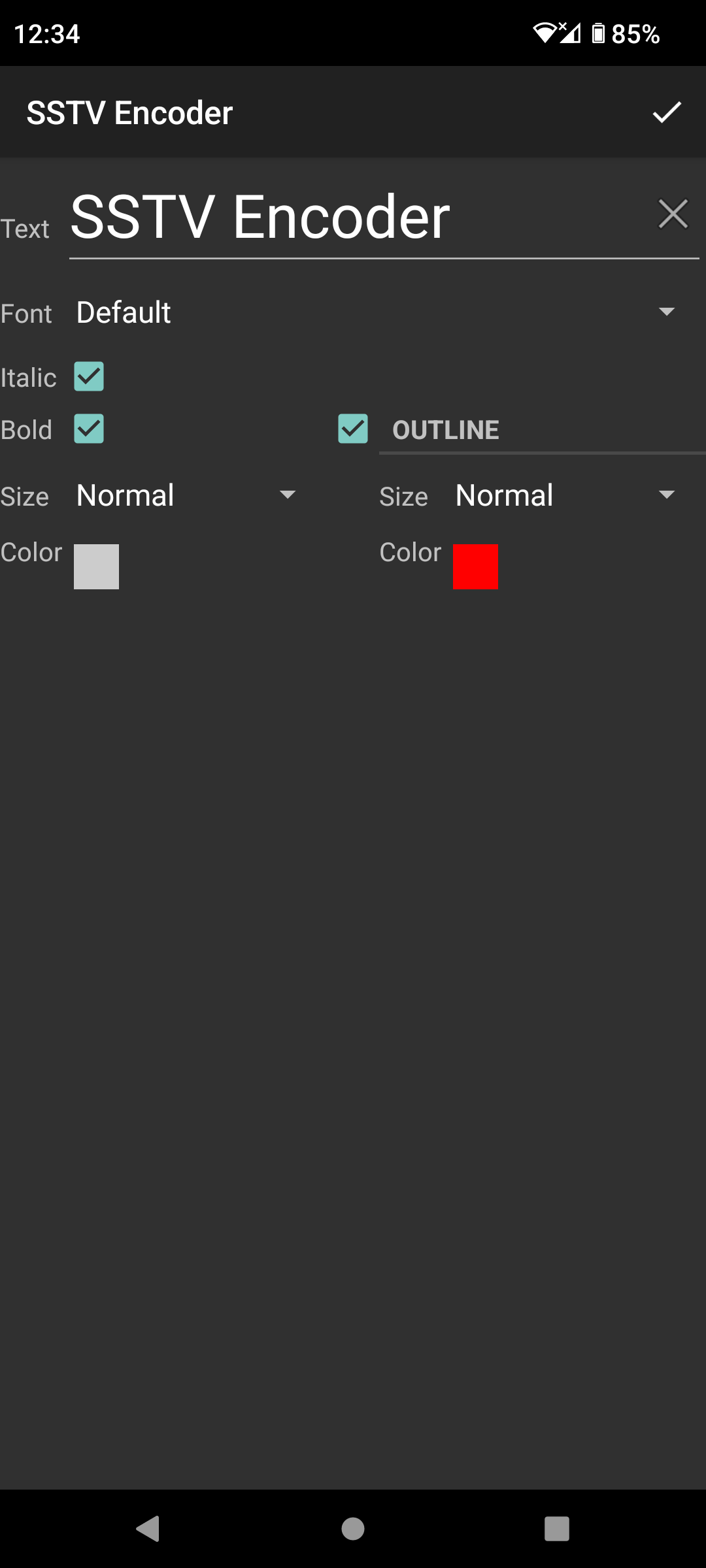
Task: Pick the red outline Color swatch
Action: [x=475, y=566]
